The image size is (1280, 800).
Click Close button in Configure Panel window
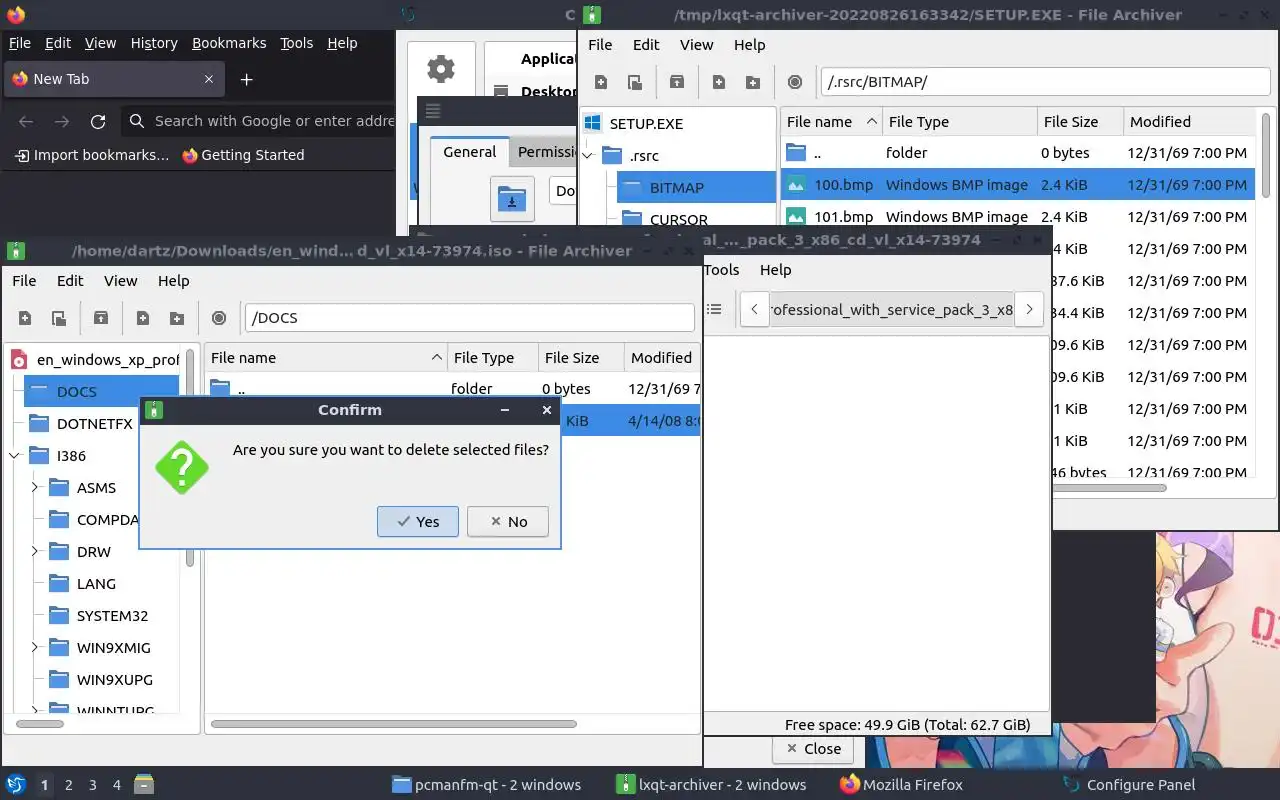click(x=814, y=748)
